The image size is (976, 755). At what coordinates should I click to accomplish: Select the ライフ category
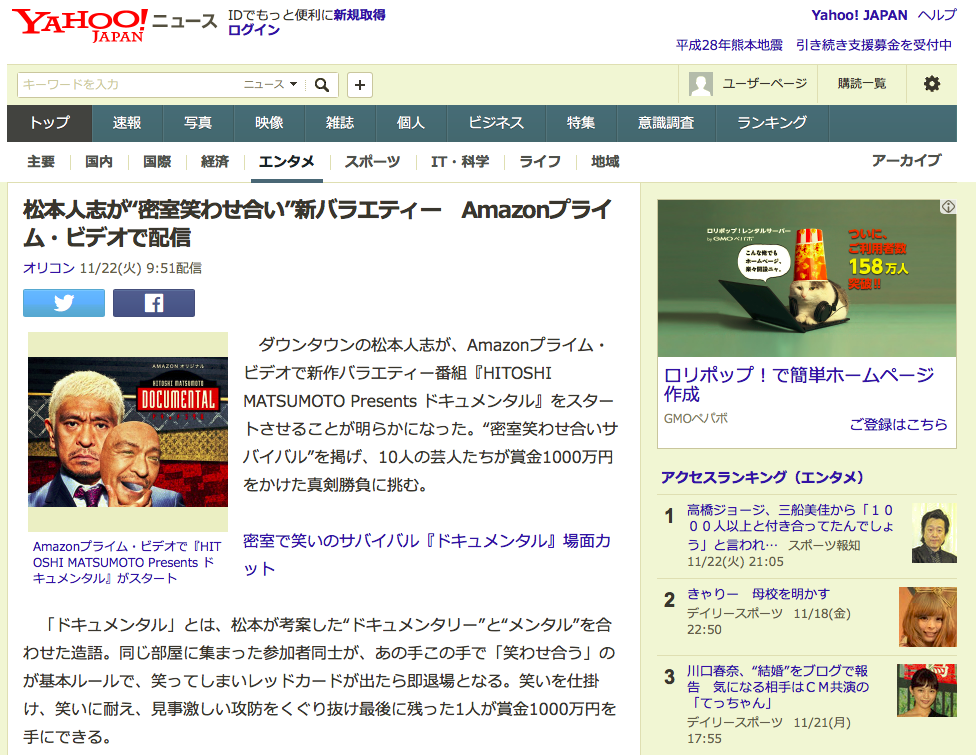point(540,162)
